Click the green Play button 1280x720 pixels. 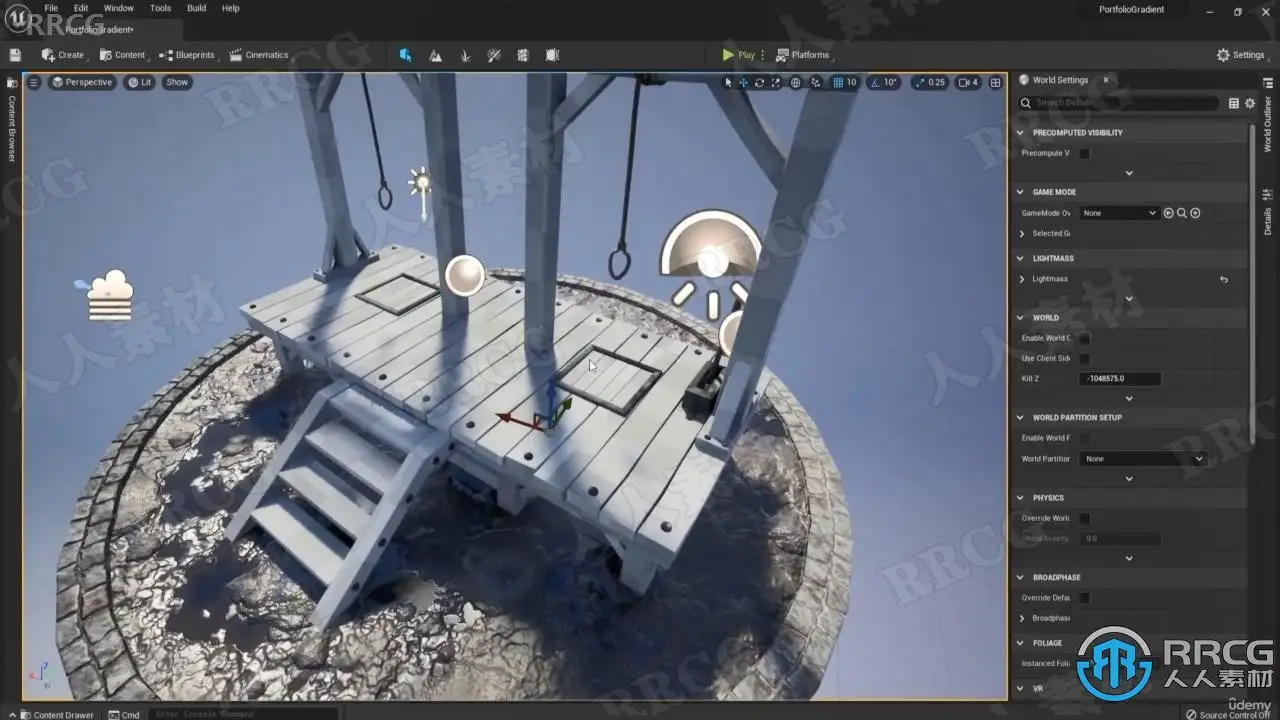(x=738, y=55)
